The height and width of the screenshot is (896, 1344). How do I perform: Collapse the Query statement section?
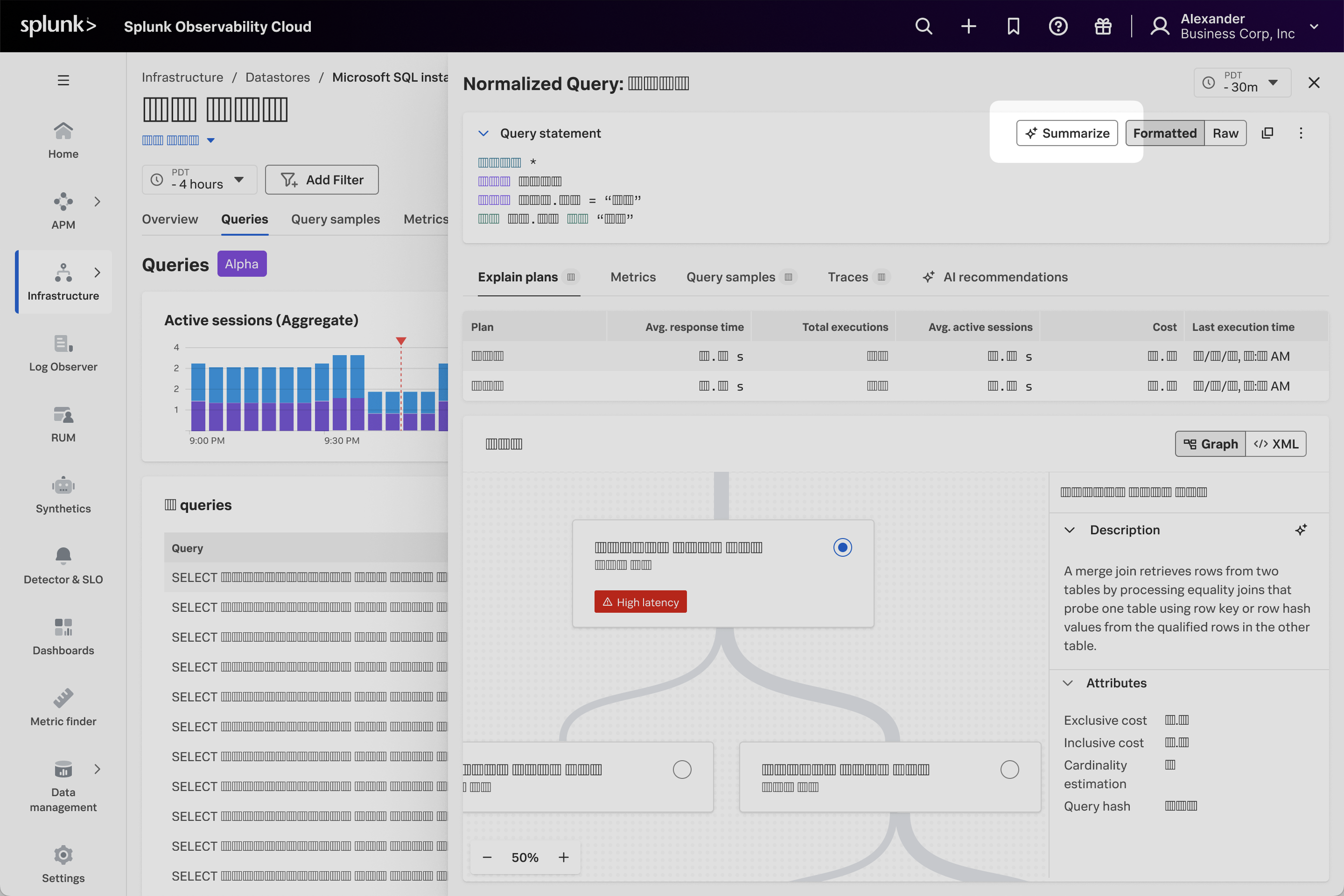pyautogui.click(x=483, y=133)
